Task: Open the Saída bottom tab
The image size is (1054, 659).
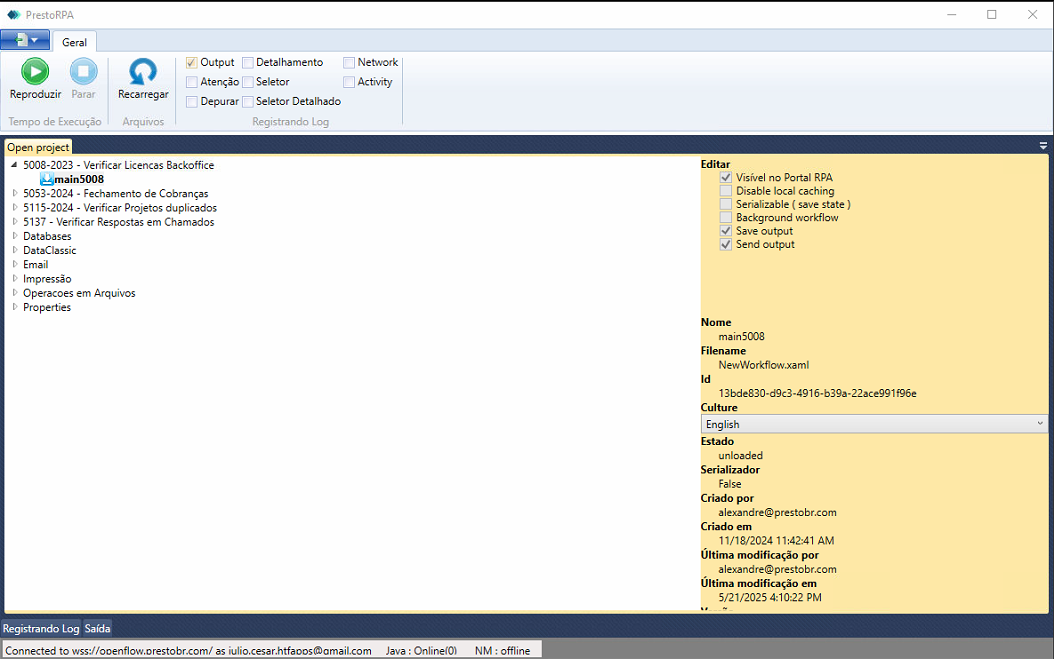Action: coord(97,628)
